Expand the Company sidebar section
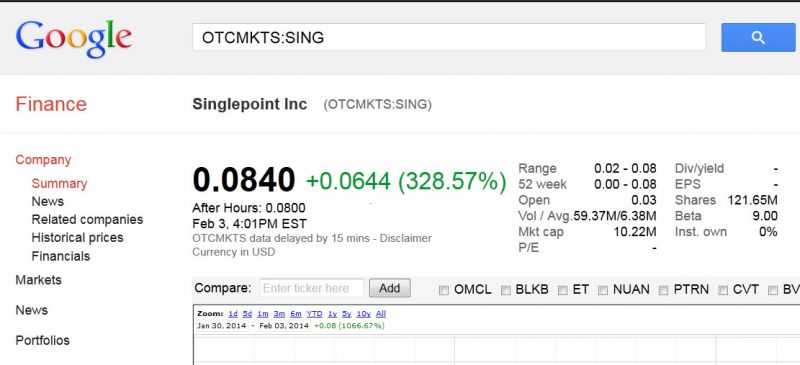Viewport: 800px width, 365px height. point(43,160)
